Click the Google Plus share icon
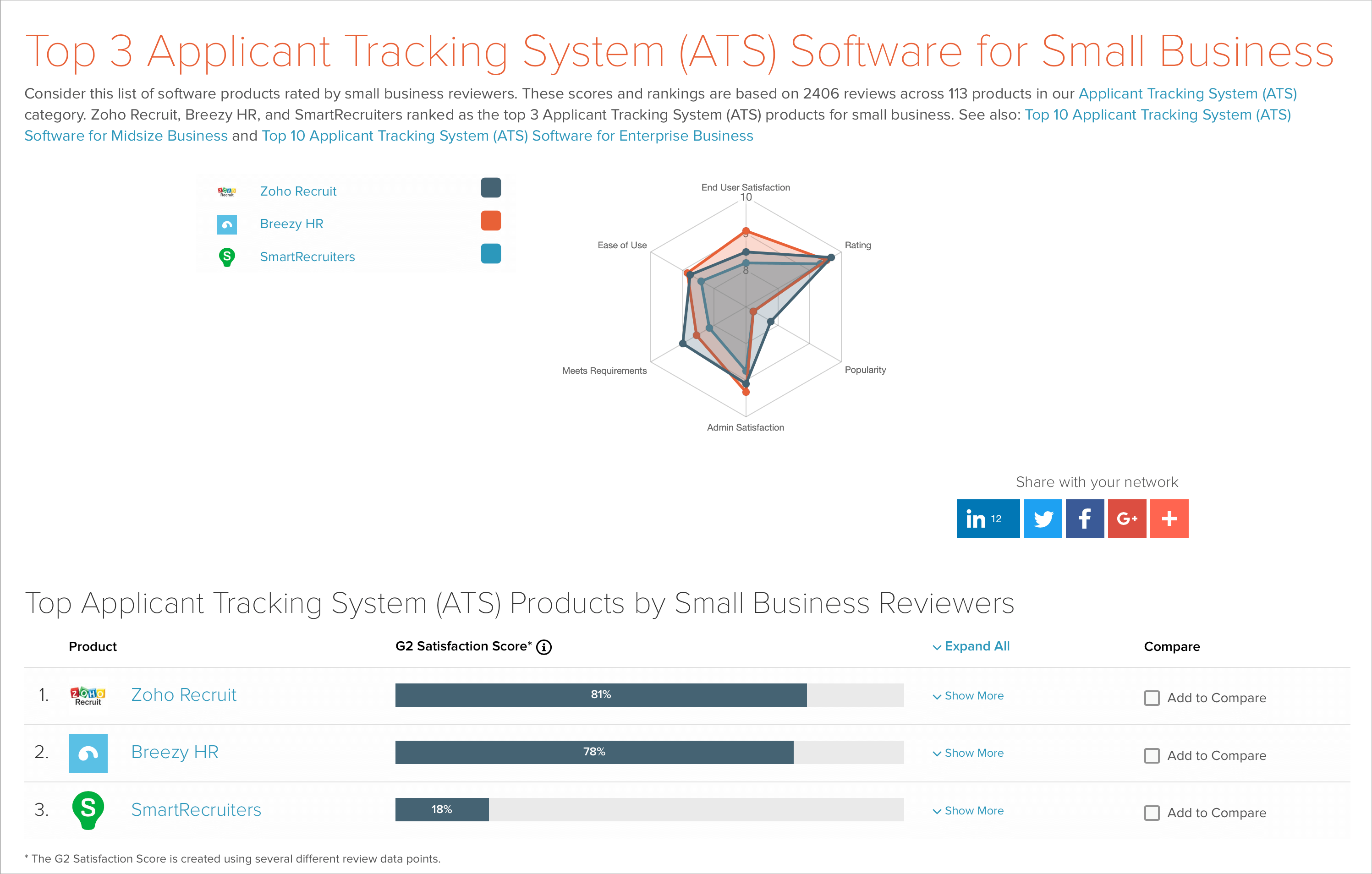 pyautogui.click(x=1126, y=518)
